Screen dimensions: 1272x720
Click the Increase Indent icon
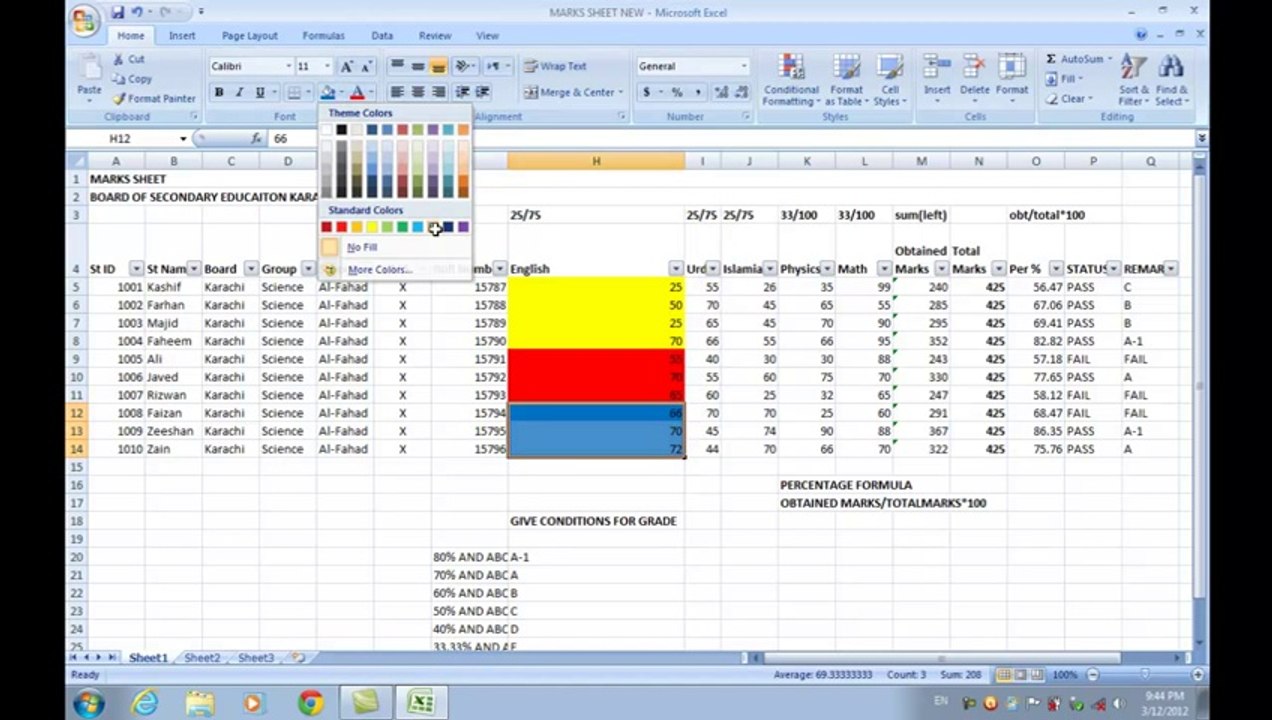482,92
